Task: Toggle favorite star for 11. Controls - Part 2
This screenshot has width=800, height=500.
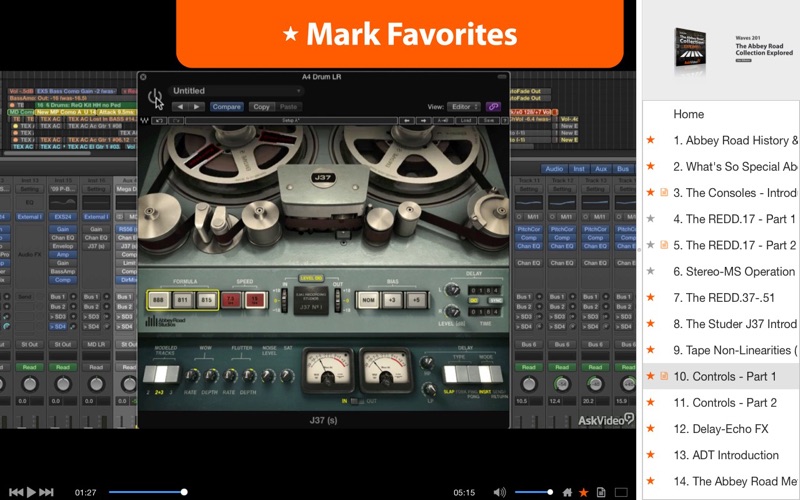Action: click(x=651, y=402)
